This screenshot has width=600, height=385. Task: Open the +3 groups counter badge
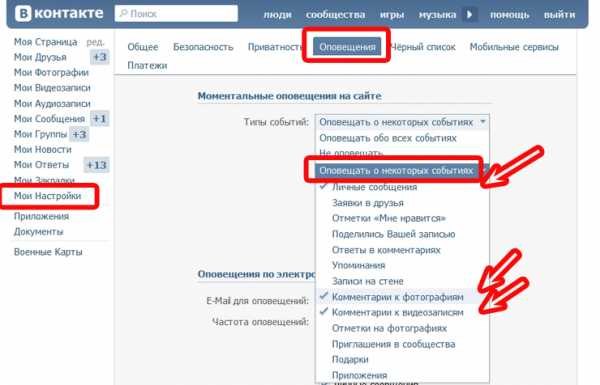pyautogui.click(x=79, y=134)
